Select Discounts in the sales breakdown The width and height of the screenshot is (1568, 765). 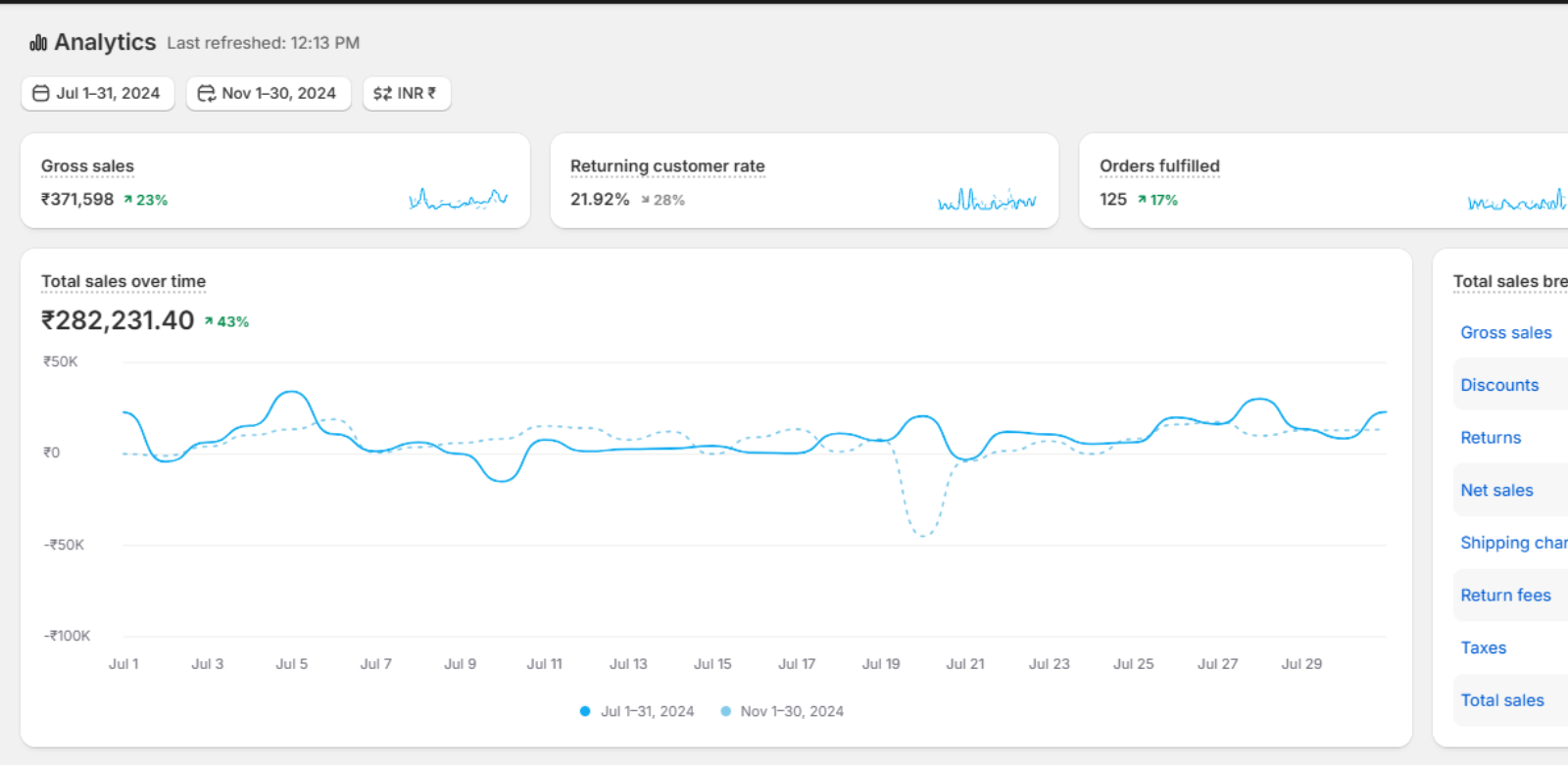pos(1499,385)
